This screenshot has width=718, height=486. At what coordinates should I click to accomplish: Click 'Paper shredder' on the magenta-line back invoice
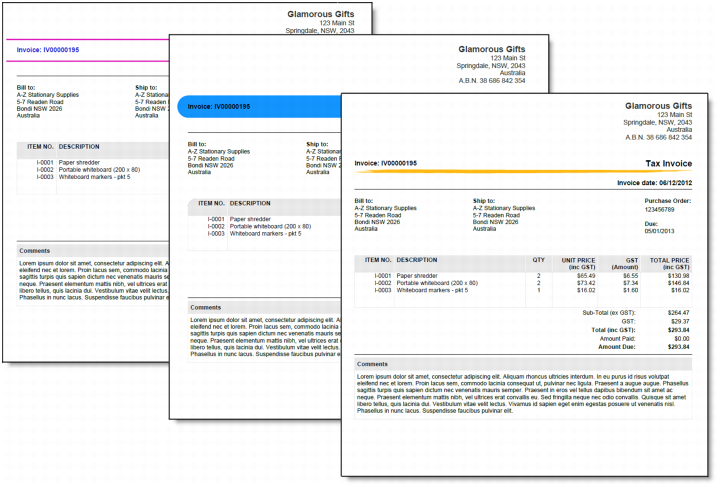(x=79, y=163)
